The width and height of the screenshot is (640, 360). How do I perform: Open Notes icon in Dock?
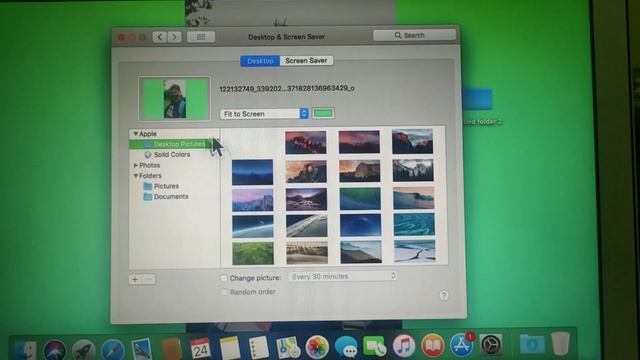coord(229,348)
